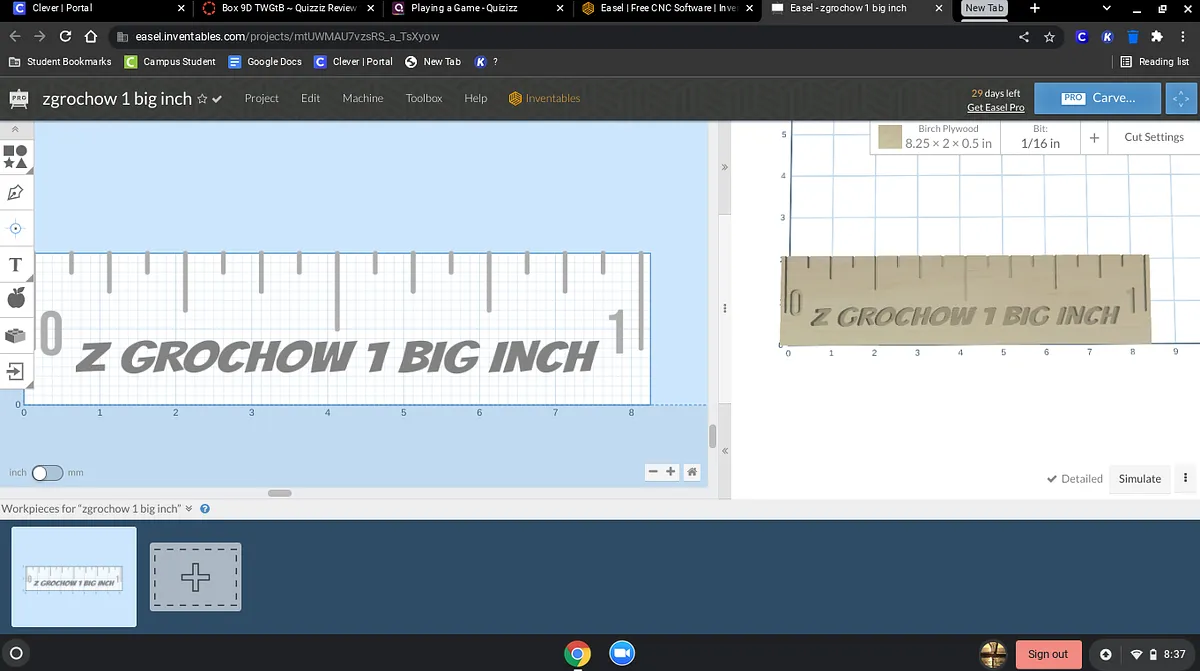Viewport: 1200px width, 671px height.
Task: Select the Pen drawing tool
Action: [16, 192]
